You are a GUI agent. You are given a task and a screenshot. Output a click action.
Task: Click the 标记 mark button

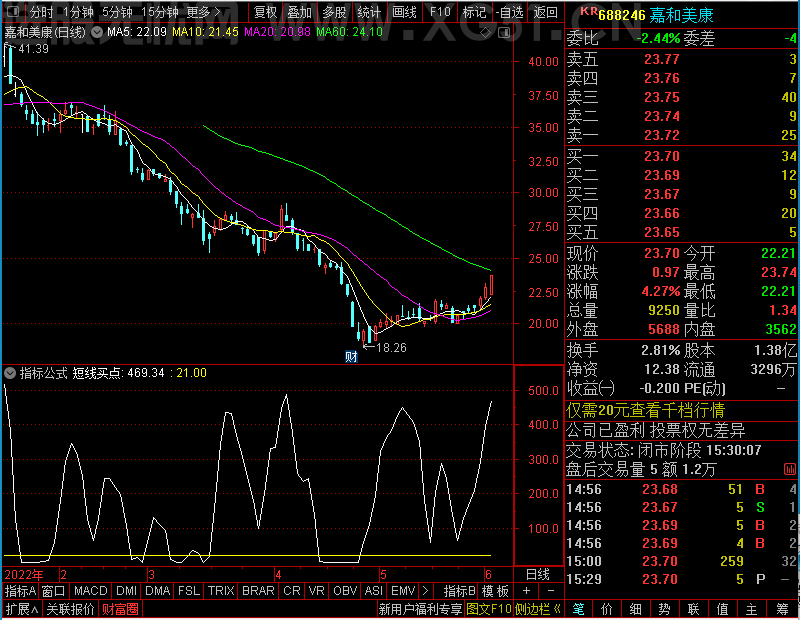click(474, 11)
